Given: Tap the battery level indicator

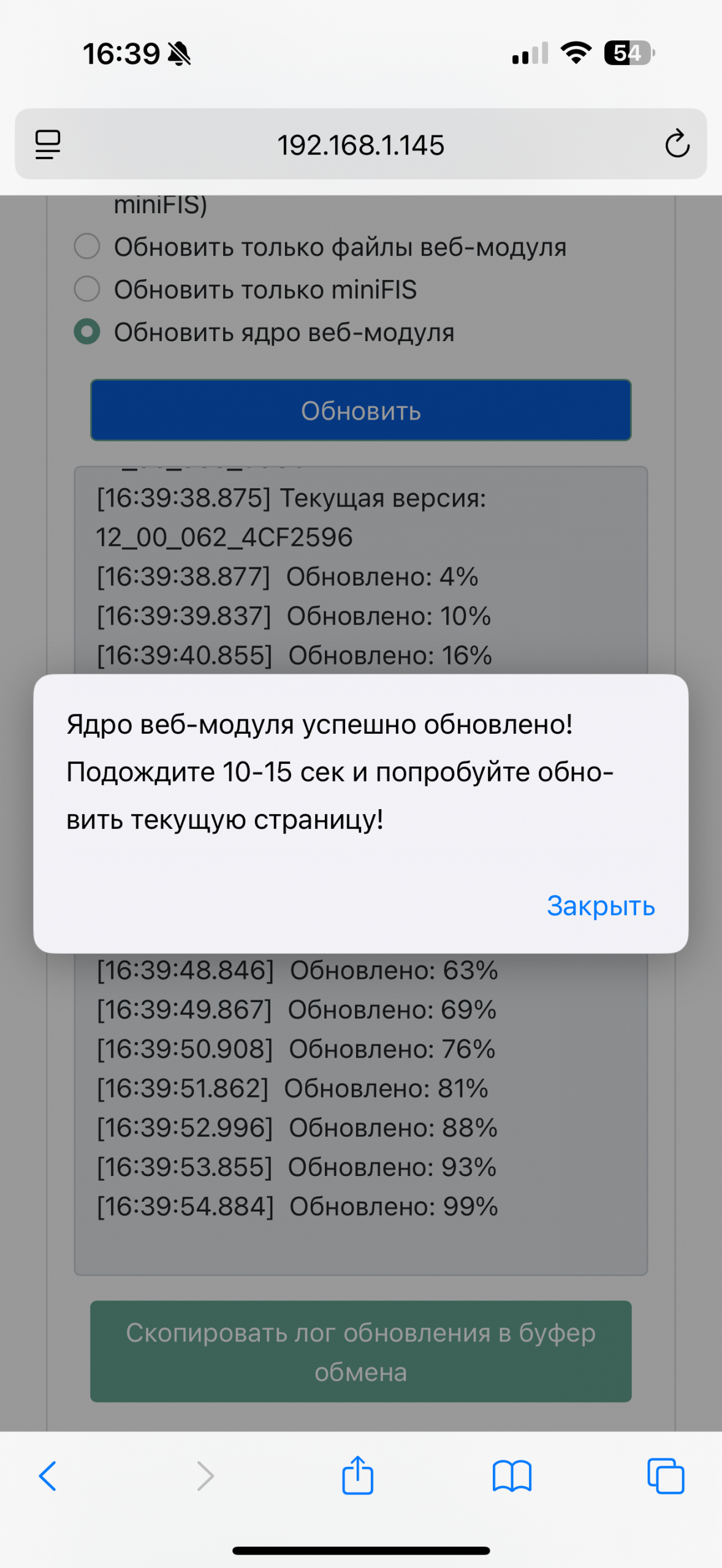Looking at the screenshot, I should pos(629,53).
